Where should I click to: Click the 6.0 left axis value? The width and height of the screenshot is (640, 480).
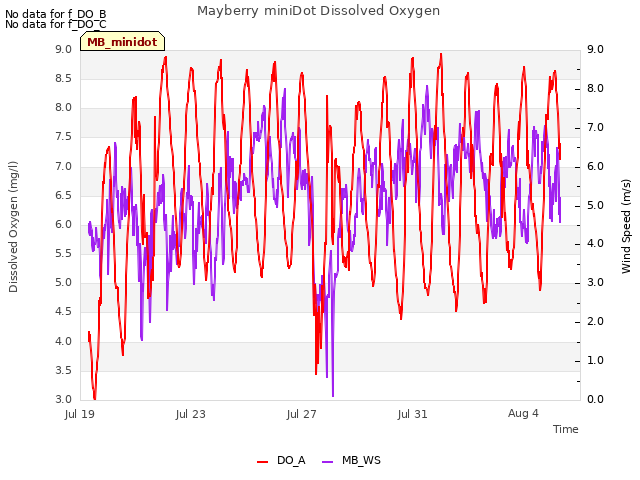tap(64, 224)
